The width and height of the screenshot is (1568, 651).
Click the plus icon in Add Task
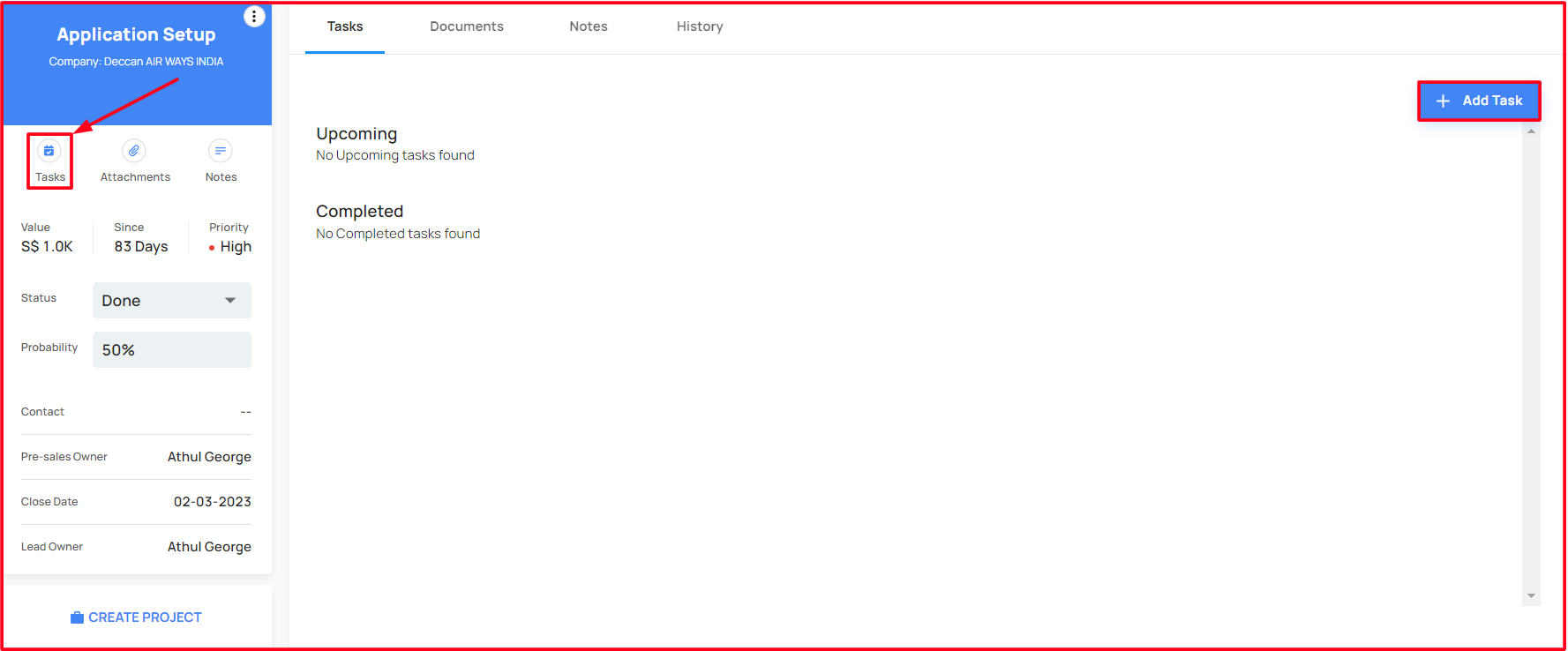pos(1443,101)
